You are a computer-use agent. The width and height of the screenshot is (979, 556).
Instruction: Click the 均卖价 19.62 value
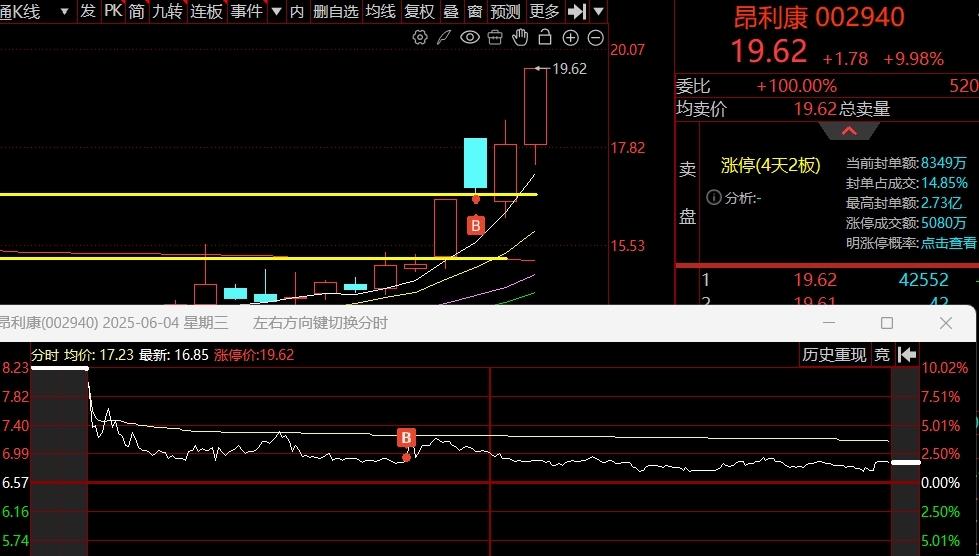click(815, 109)
